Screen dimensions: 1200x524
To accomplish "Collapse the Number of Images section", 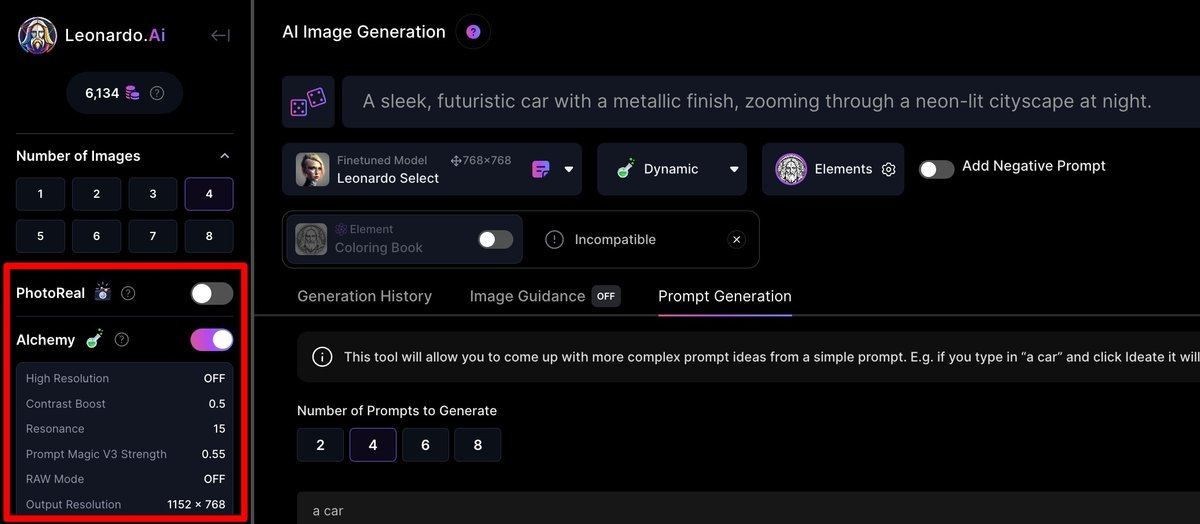I will pos(224,156).
